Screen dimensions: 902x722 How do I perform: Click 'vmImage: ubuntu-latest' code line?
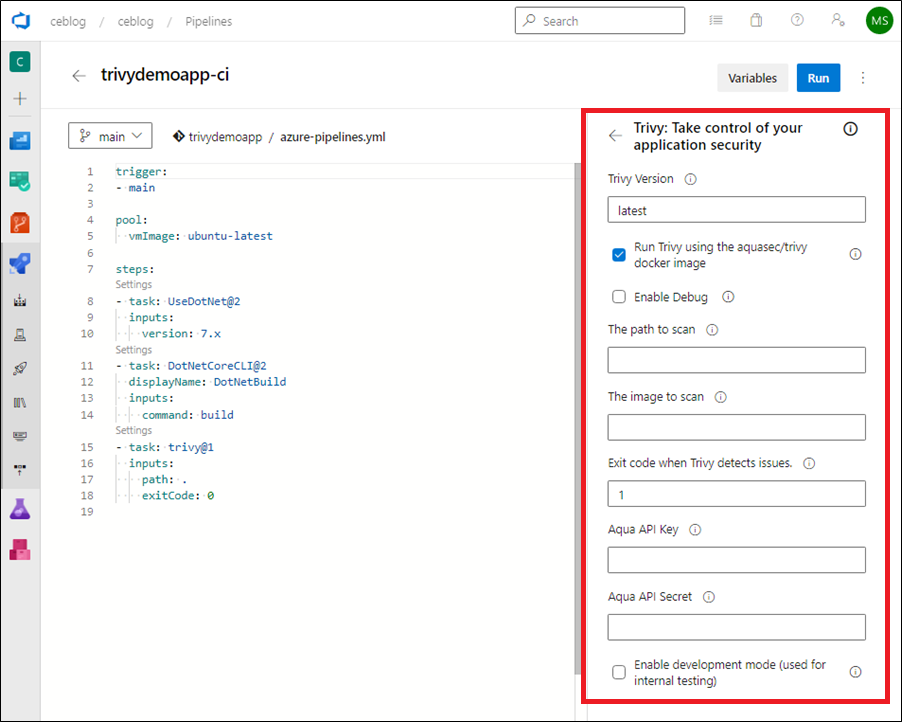(200, 236)
